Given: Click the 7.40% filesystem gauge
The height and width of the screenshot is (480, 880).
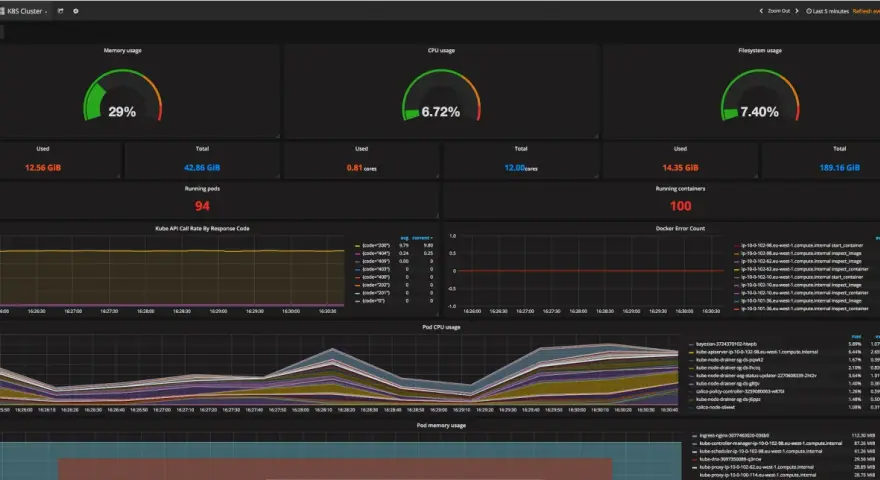Looking at the screenshot, I should [x=760, y=95].
